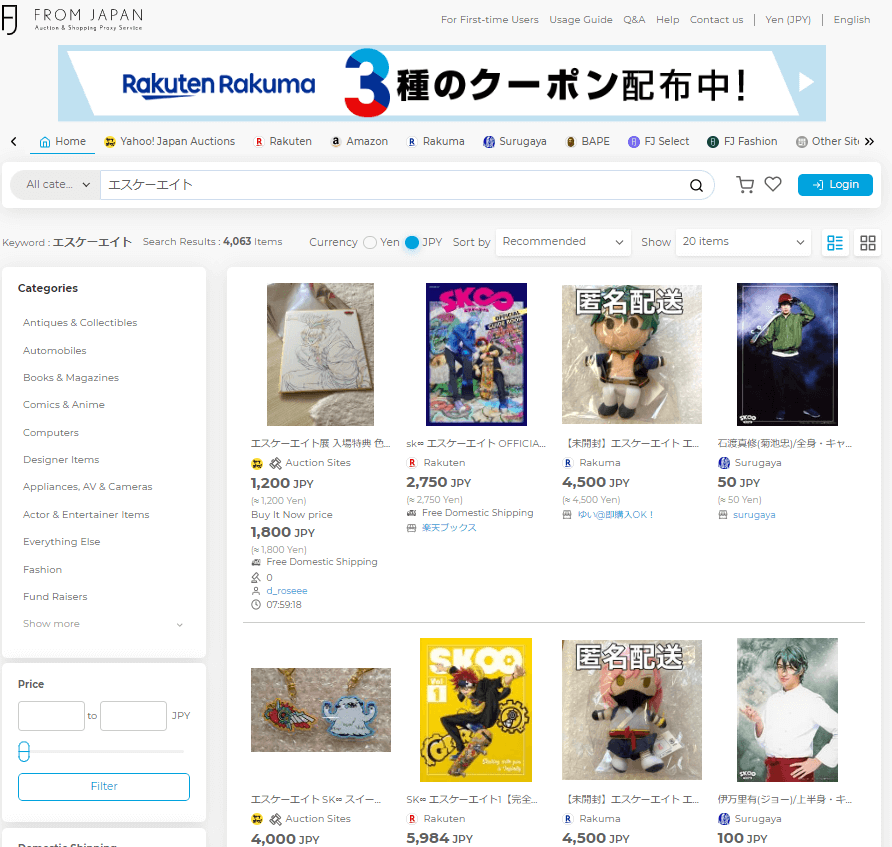Expand Show more categories
This screenshot has height=847, width=892.
pos(102,624)
